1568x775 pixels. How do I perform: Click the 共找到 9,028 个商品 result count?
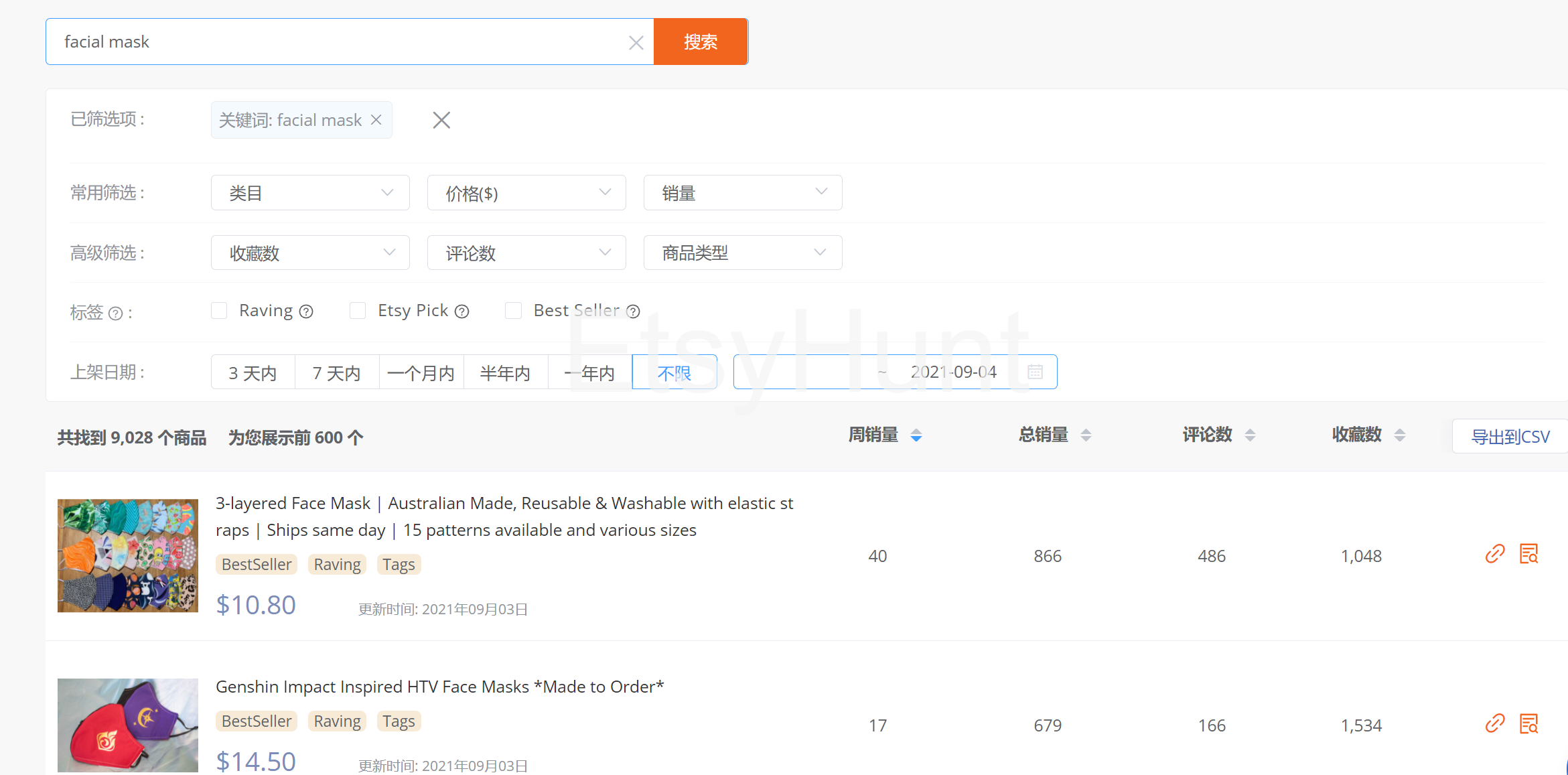pos(132,437)
